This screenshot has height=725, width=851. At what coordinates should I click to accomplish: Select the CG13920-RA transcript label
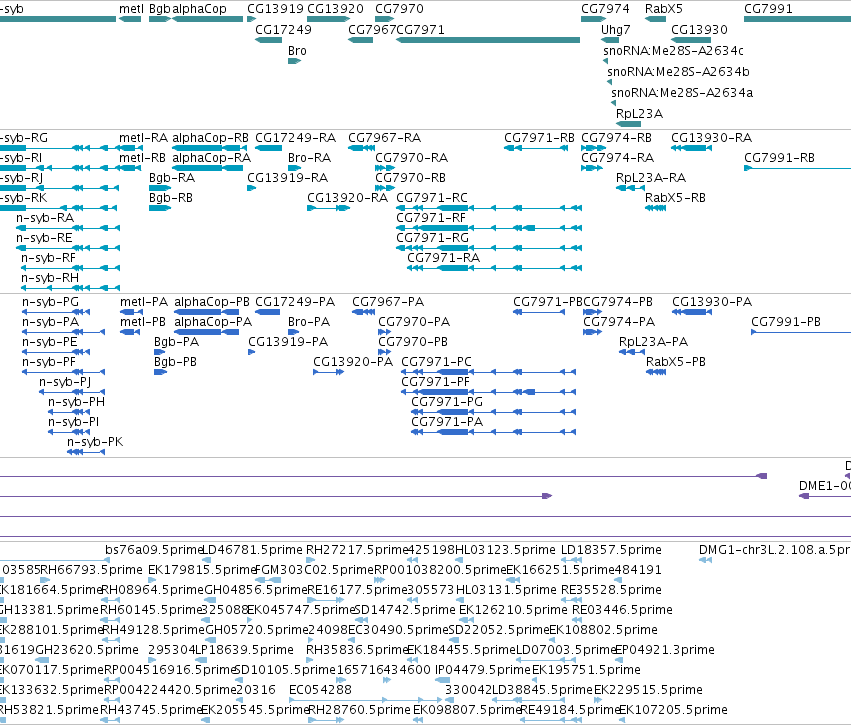(x=347, y=198)
